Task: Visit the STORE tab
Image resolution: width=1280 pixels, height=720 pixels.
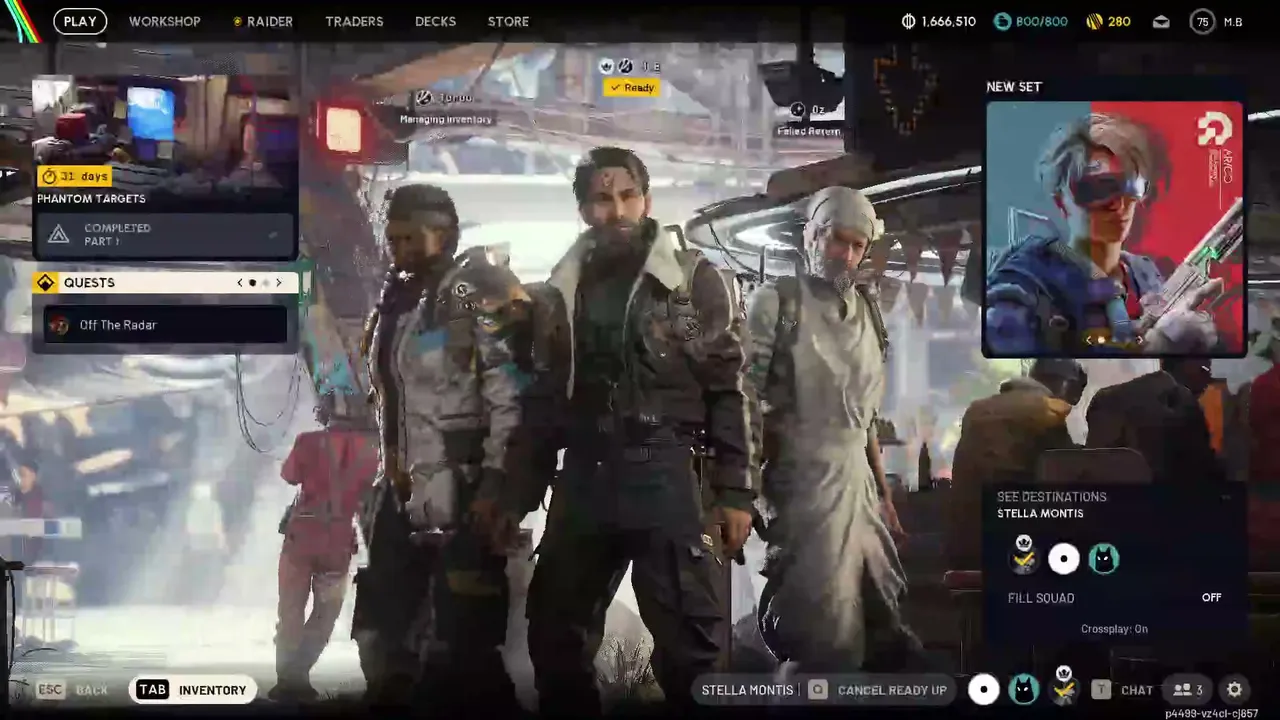Action: tap(508, 21)
